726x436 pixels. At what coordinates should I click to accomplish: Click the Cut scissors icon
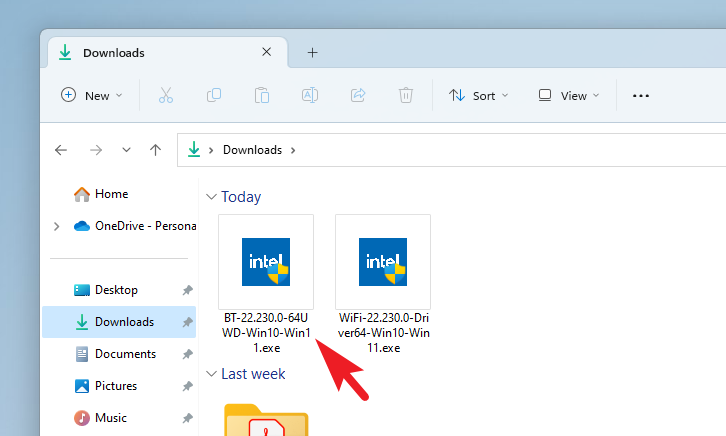(166, 95)
